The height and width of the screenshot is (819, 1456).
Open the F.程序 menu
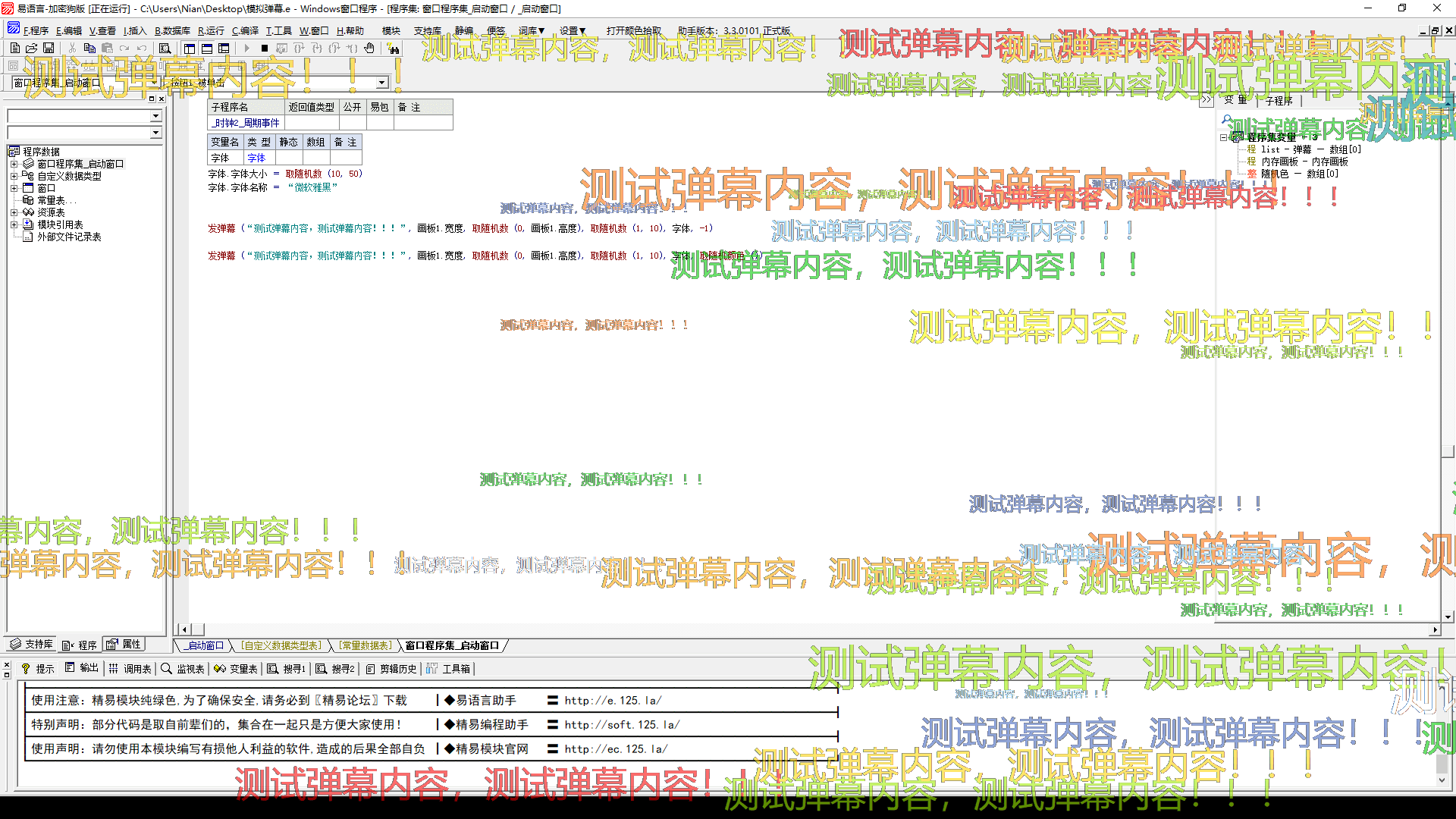36,30
